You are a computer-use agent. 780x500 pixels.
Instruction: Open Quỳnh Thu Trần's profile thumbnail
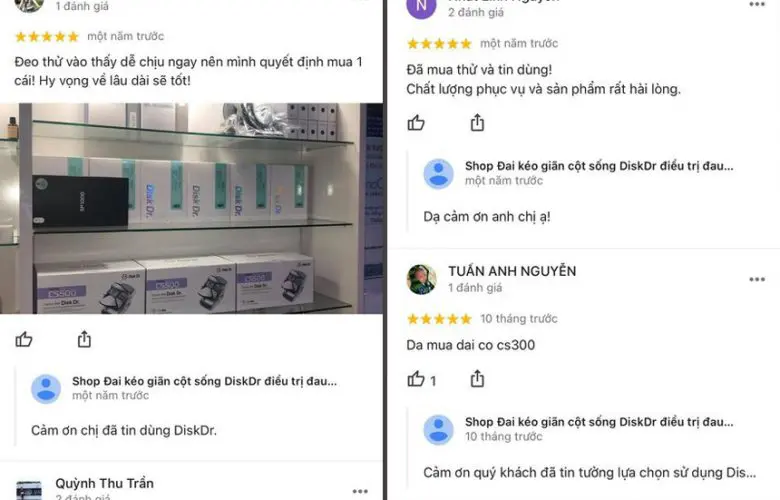coord(28,490)
